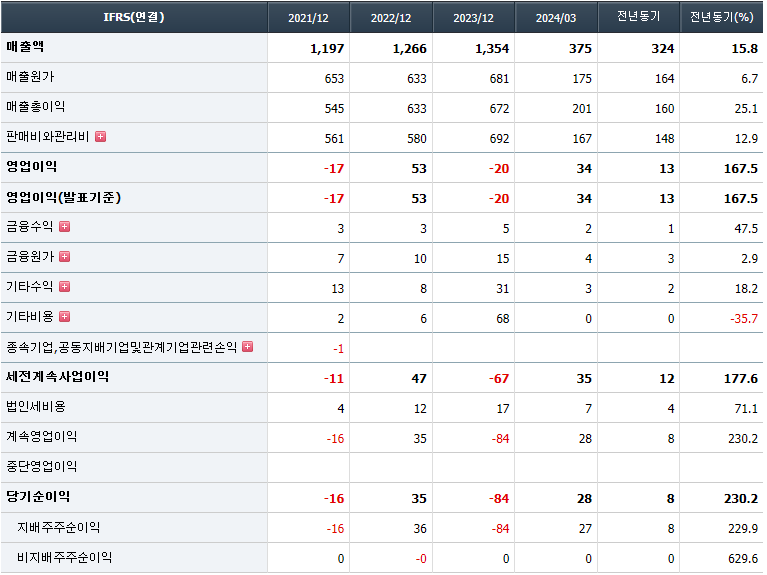Select the 판매비와관리비 row label
This screenshot has height=575, width=767.
tap(47, 137)
